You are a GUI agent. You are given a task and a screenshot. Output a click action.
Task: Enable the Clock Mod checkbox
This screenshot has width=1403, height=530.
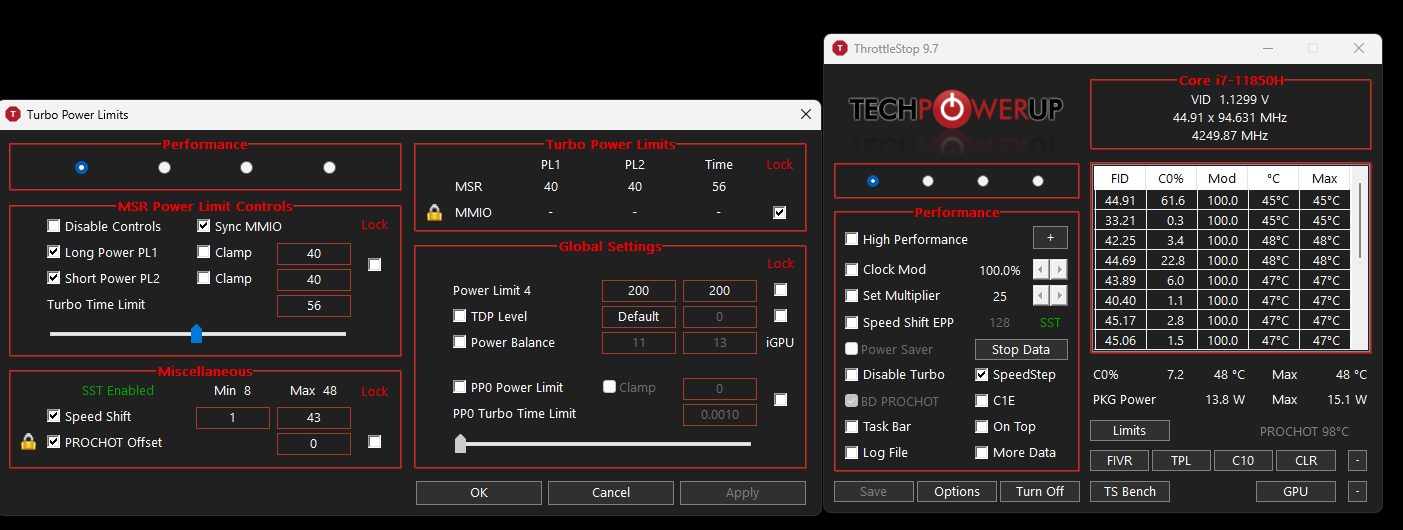(852, 269)
